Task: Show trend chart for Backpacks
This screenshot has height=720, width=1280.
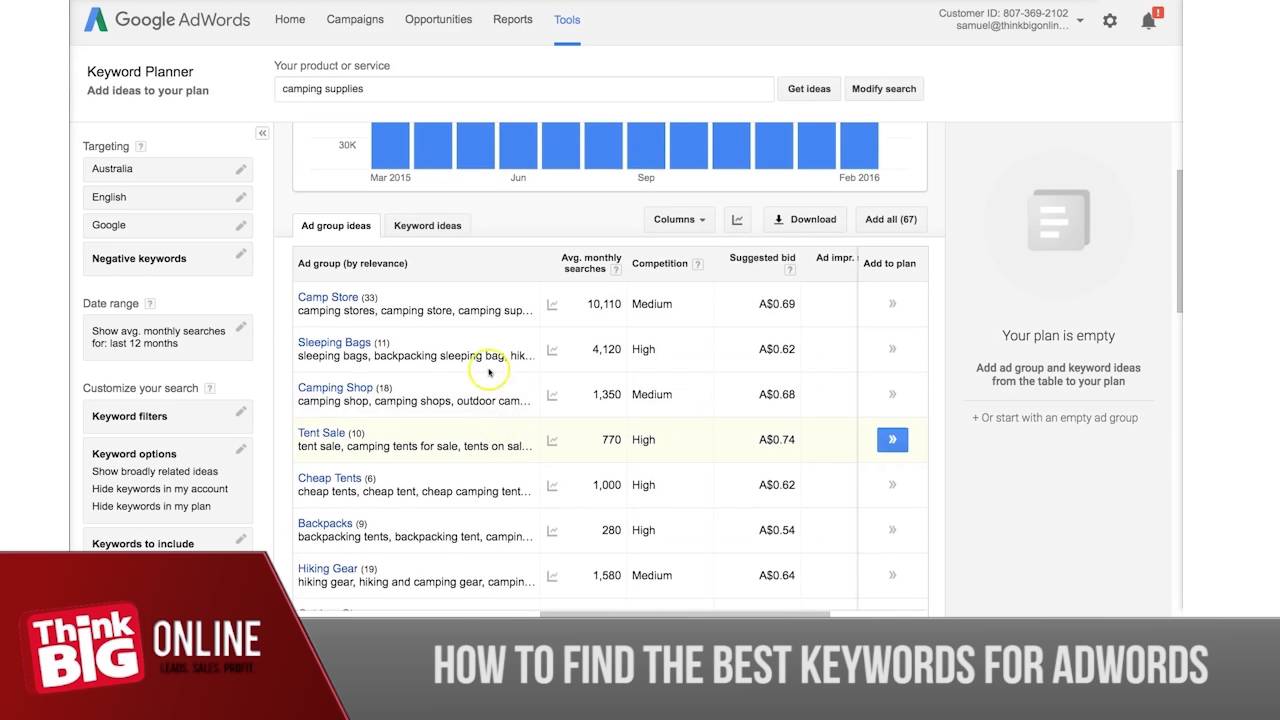Action: click(x=552, y=530)
